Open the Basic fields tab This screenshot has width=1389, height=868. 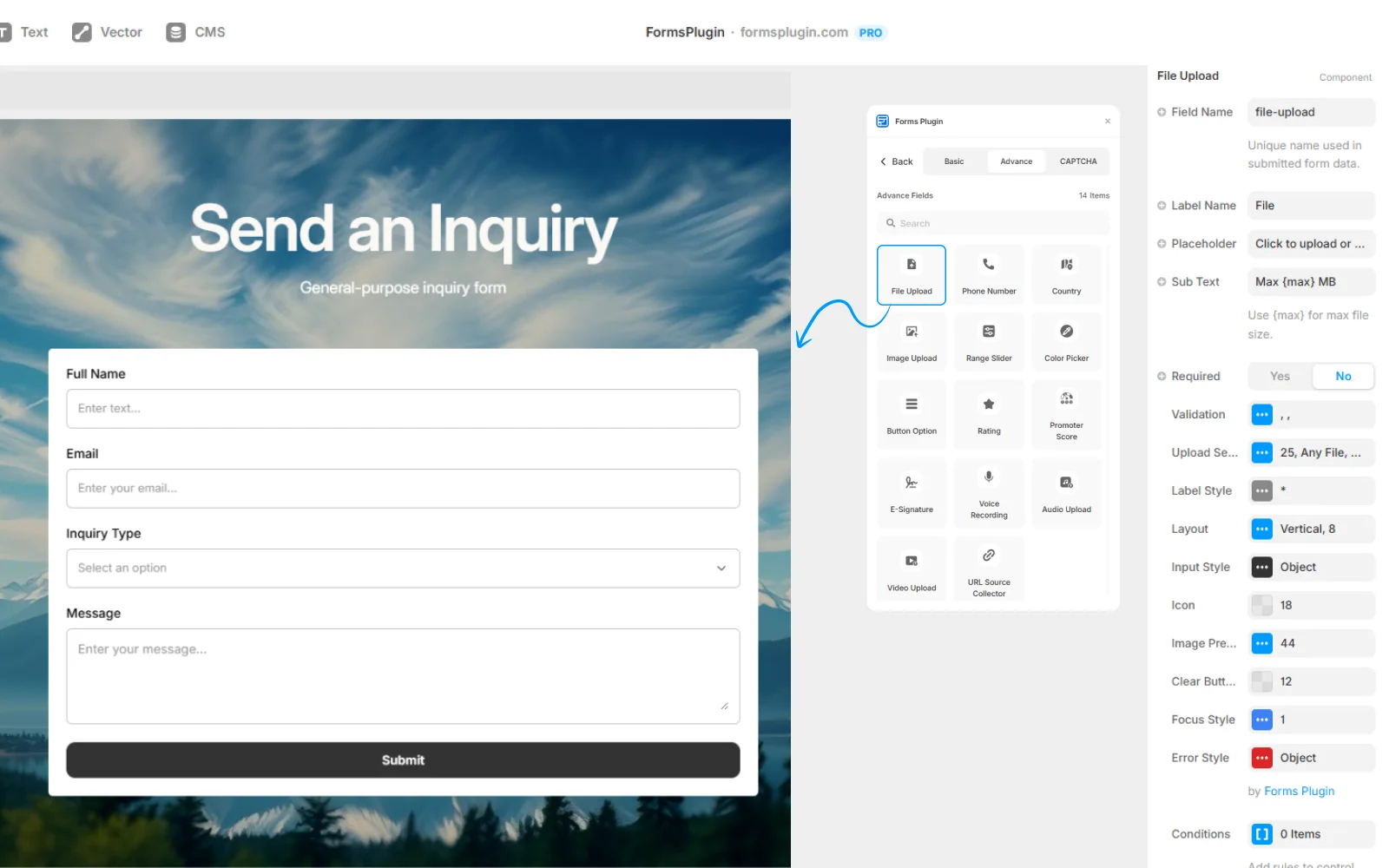point(953,161)
